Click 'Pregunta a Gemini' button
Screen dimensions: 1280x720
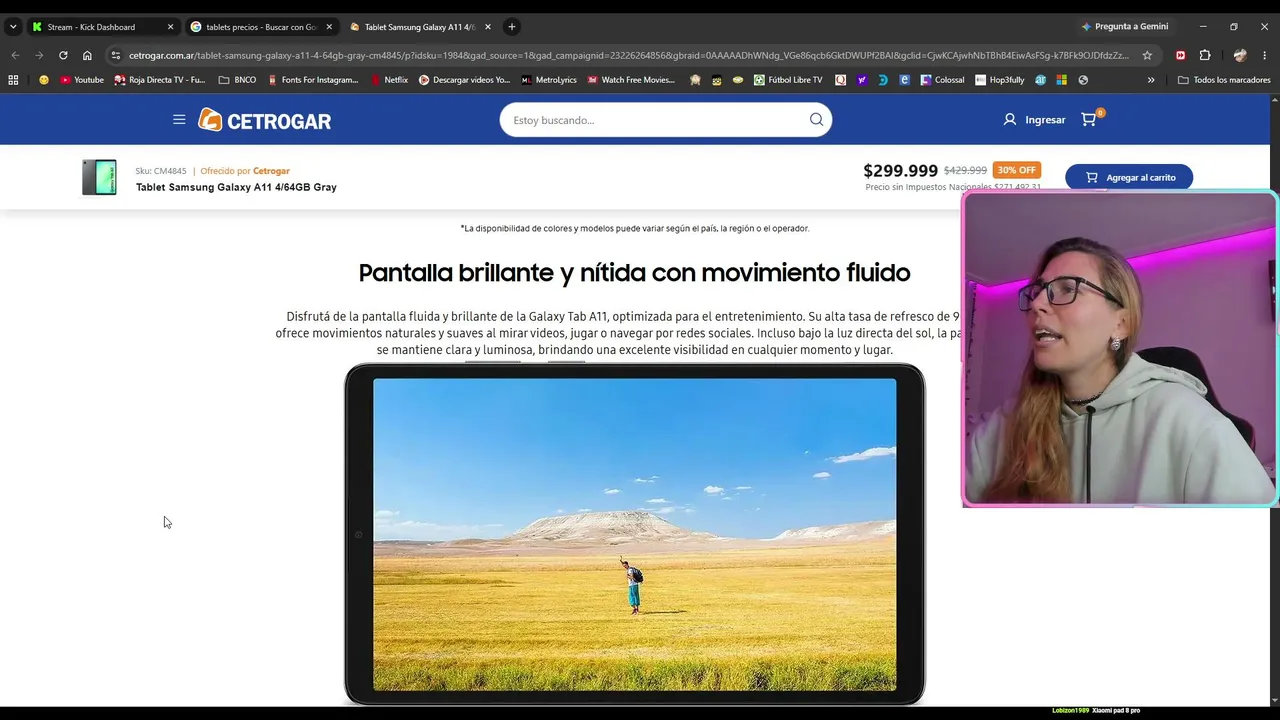1125,27
